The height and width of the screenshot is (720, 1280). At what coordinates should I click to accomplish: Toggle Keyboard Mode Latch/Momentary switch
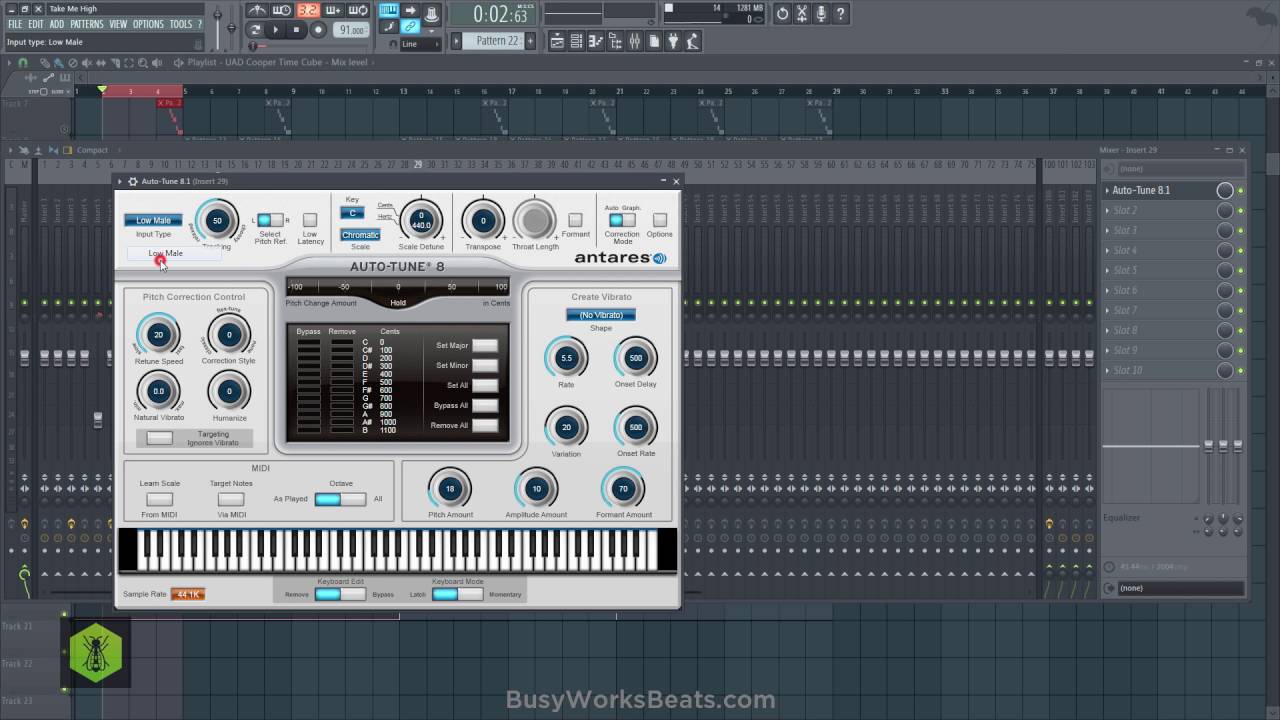pos(458,594)
